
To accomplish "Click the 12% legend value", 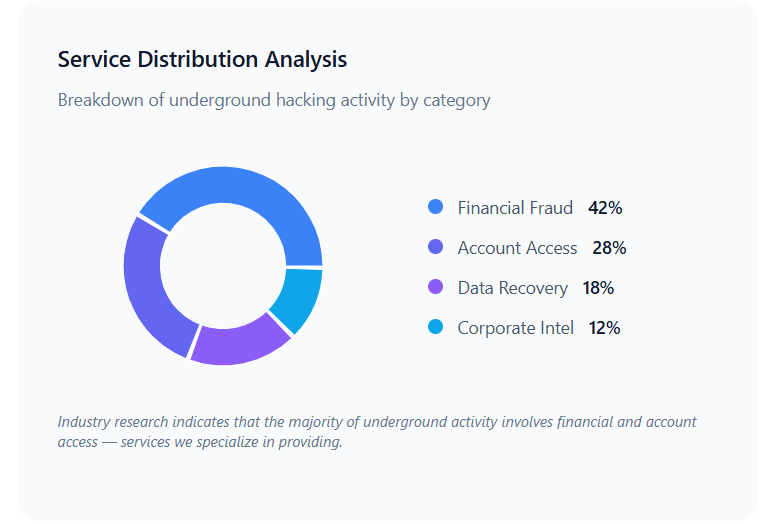I will pyautogui.click(x=604, y=328).
